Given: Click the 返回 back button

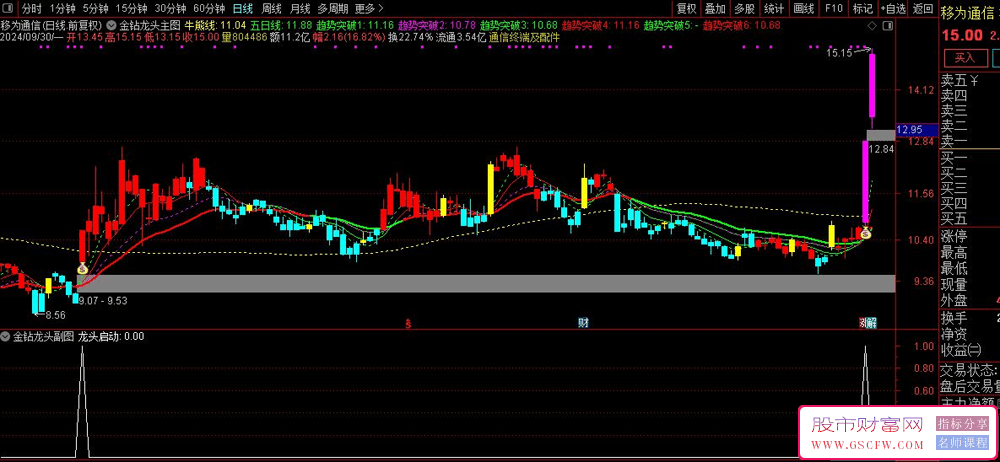Looking at the screenshot, I should (922, 8).
